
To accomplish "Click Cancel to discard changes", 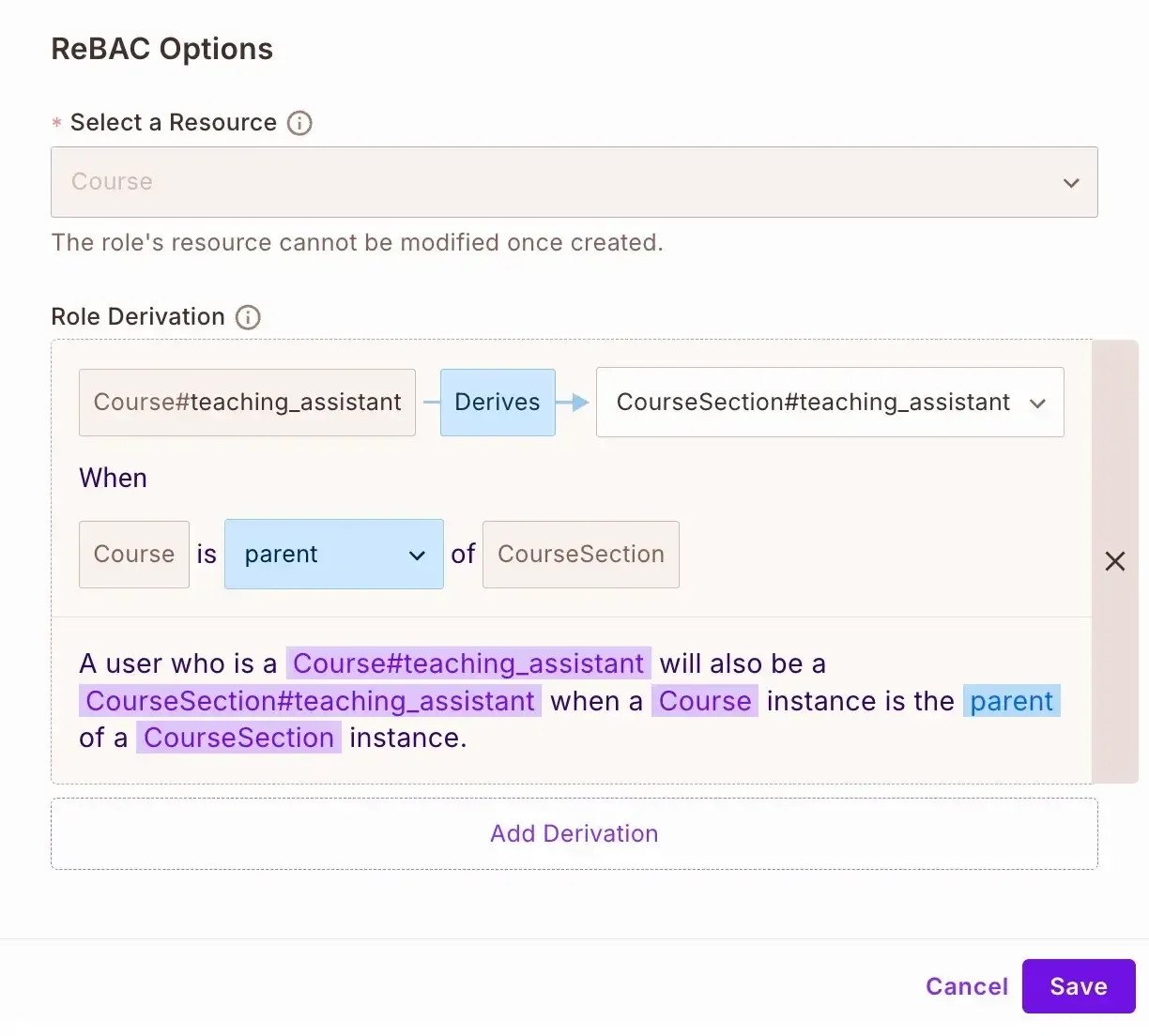I will coord(966,986).
